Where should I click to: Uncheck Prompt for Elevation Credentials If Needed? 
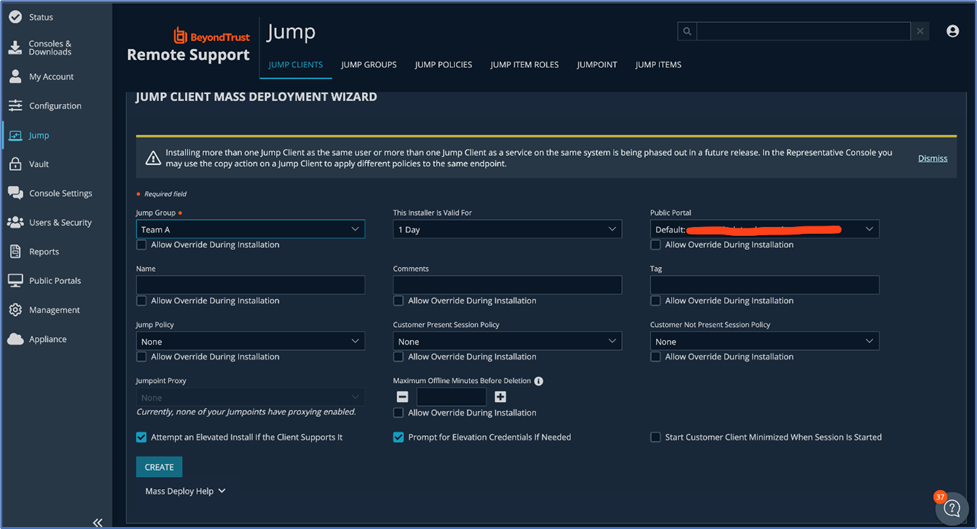[398, 437]
